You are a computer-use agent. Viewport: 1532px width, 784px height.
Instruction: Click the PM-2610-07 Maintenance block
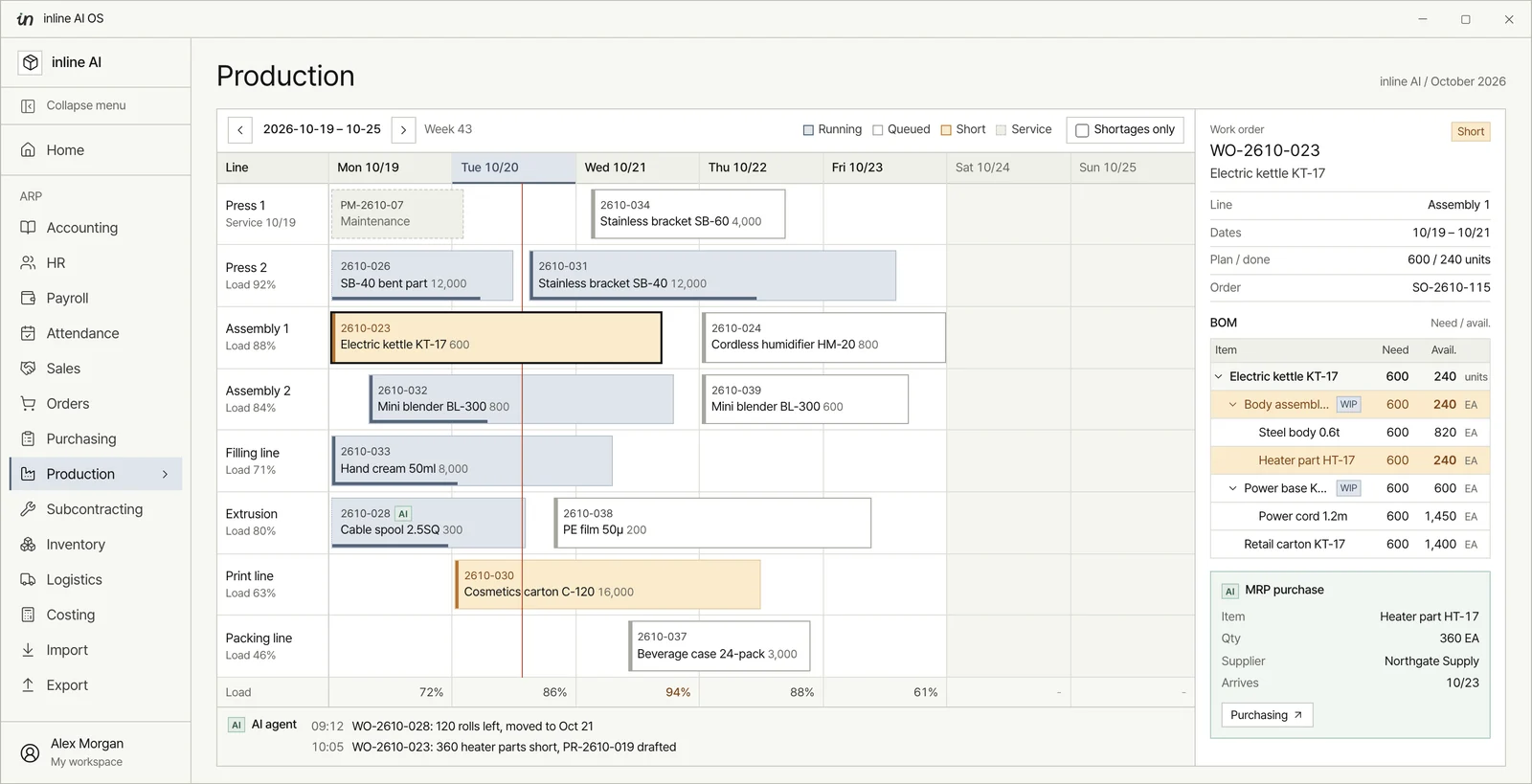(397, 213)
